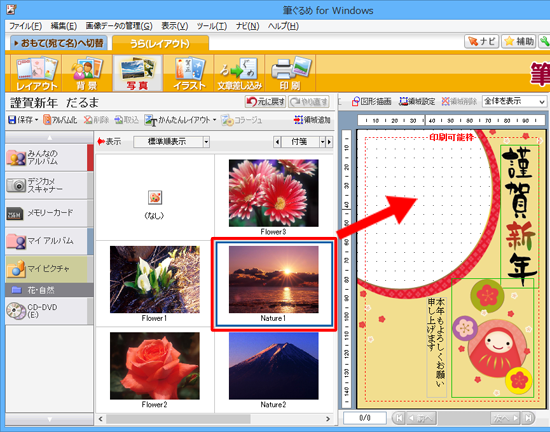Open the レイアウト toolbar icon
The image size is (550, 432).
[x=36, y=74]
